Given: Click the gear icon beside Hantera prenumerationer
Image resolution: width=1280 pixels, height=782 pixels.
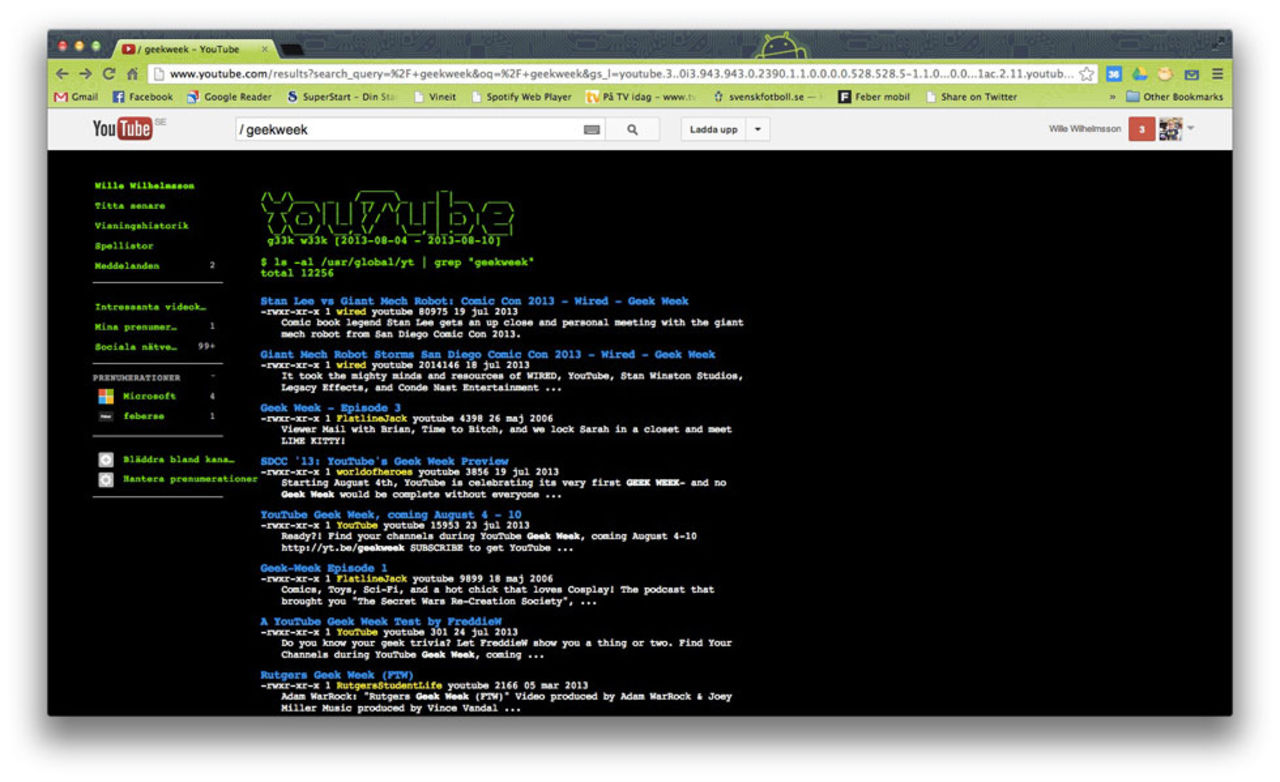Looking at the screenshot, I should (x=106, y=480).
